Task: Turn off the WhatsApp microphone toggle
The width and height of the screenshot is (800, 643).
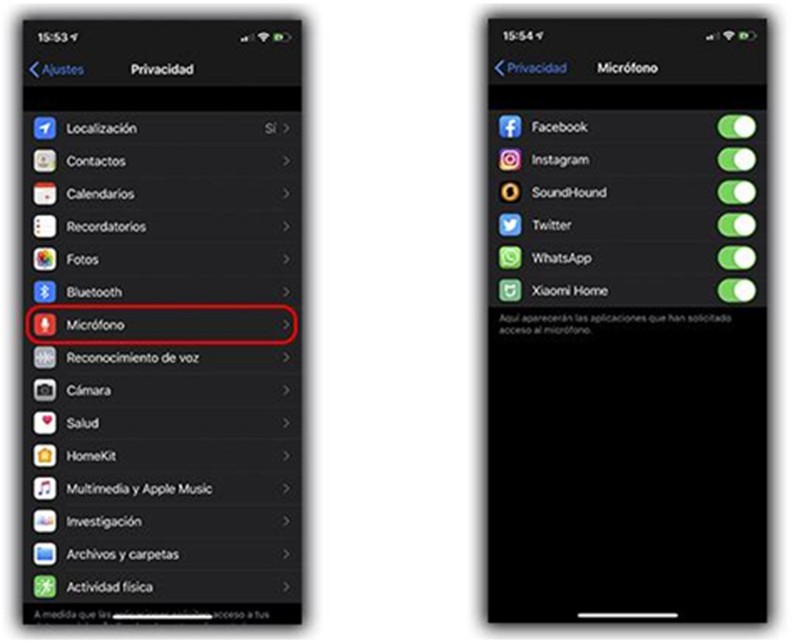Action: [736, 258]
